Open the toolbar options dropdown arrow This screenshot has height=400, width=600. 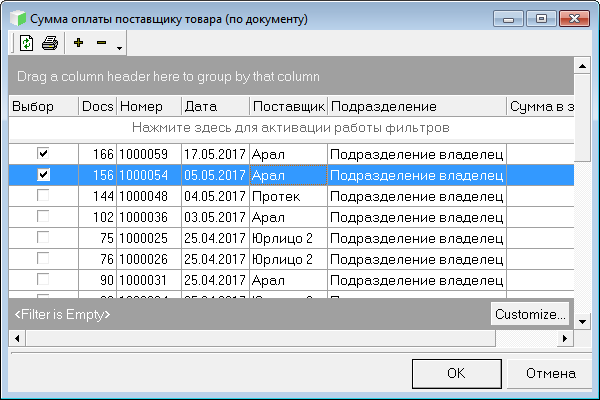pos(119,48)
